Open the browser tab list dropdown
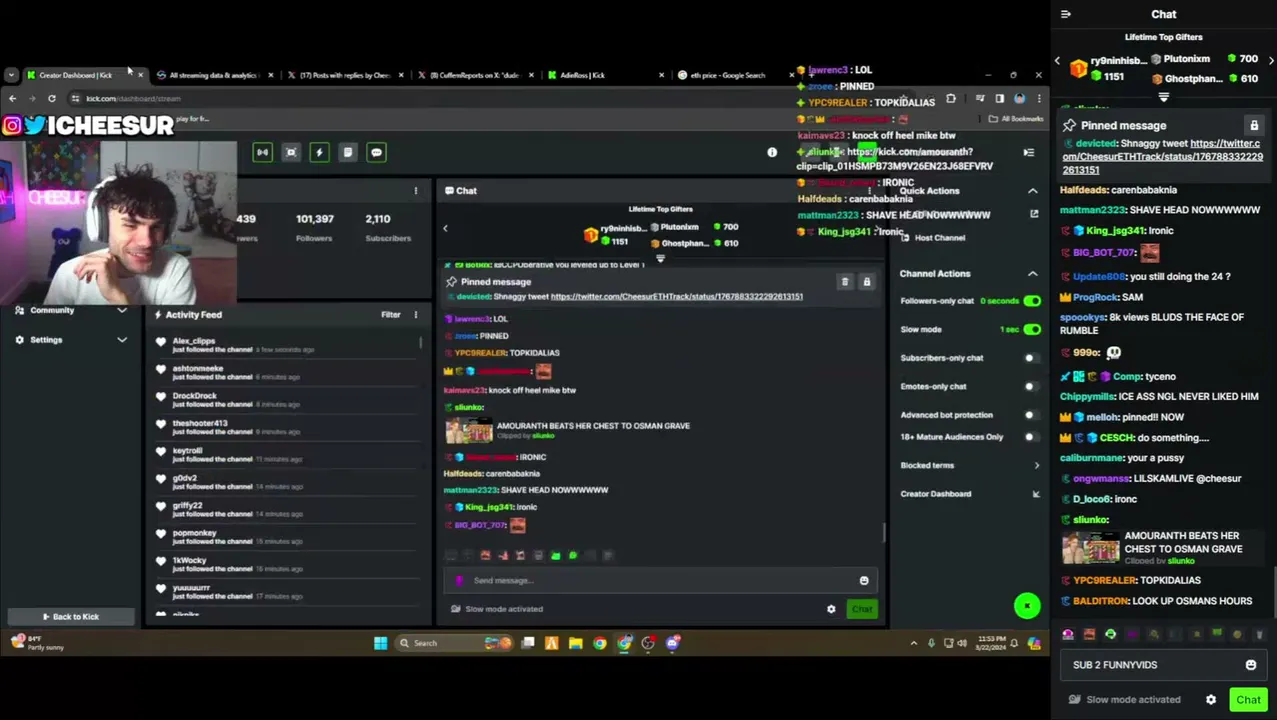Image resolution: width=1277 pixels, height=720 pixels. [x=11, y=75]
